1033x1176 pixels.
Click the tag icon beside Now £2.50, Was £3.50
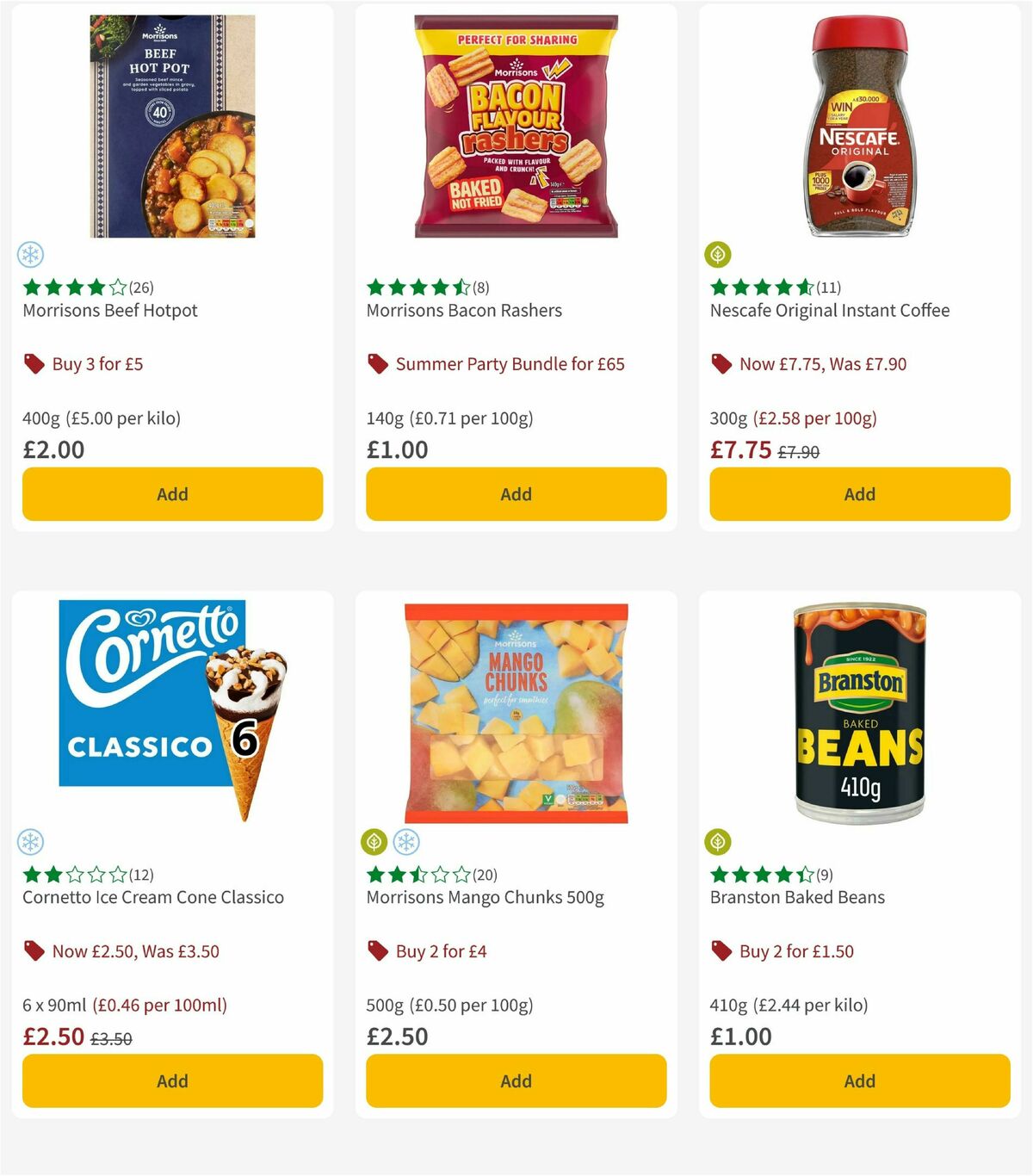pos(34,950)
